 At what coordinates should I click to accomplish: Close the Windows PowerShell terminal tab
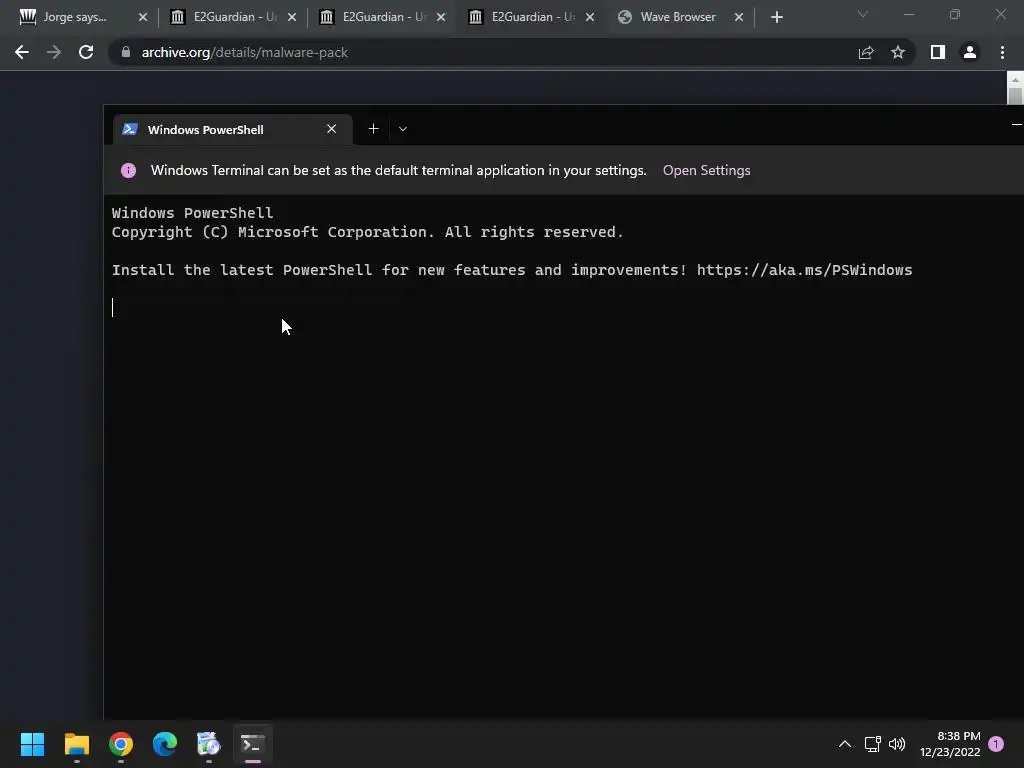[x=331, y=129]
